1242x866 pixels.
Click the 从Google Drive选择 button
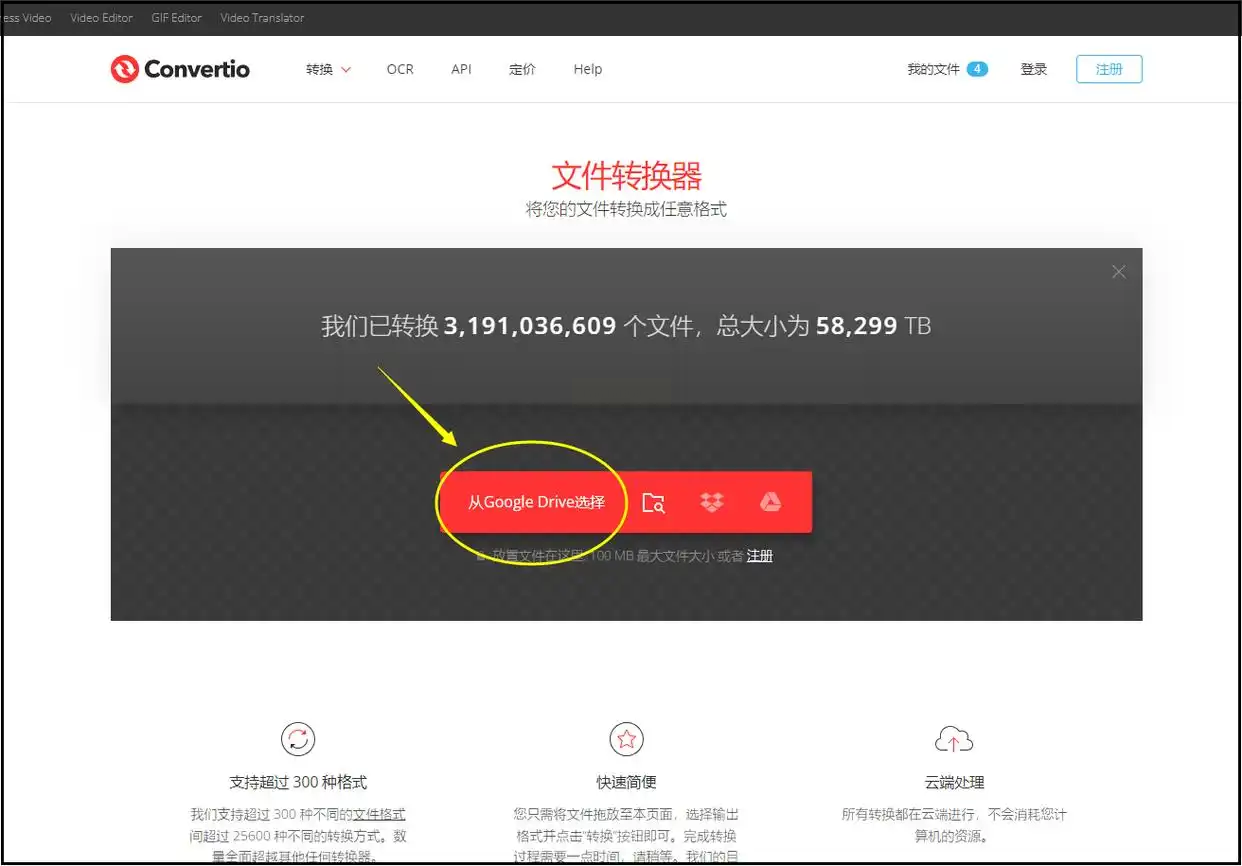[x=536, y=502]
